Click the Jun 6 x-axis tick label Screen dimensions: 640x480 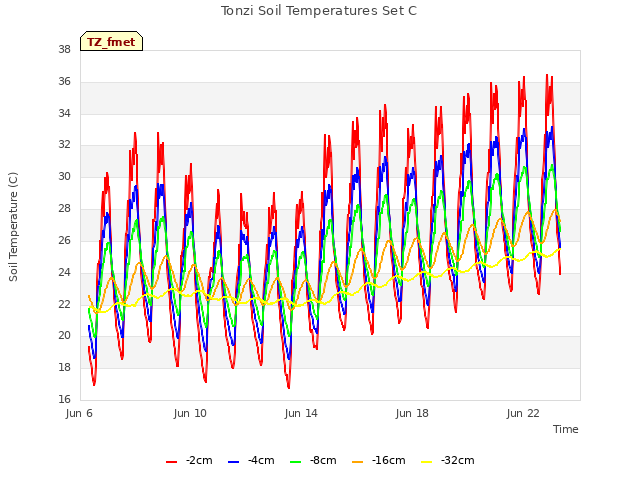79,413
